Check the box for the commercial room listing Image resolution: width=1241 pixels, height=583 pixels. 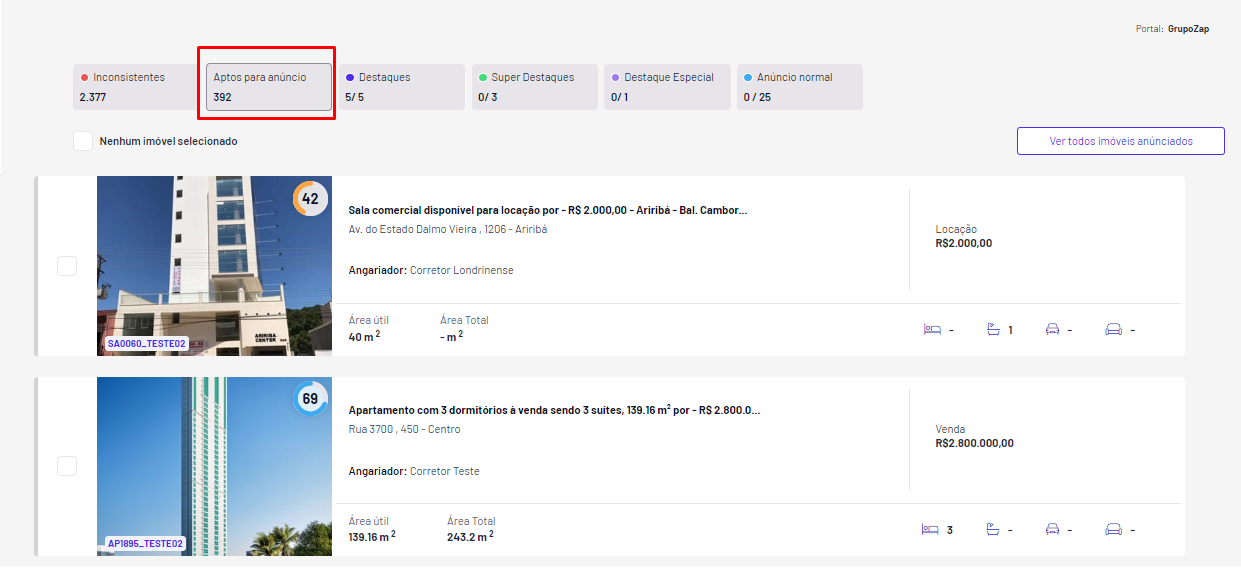pyautogui.click(x=67, y=266)
